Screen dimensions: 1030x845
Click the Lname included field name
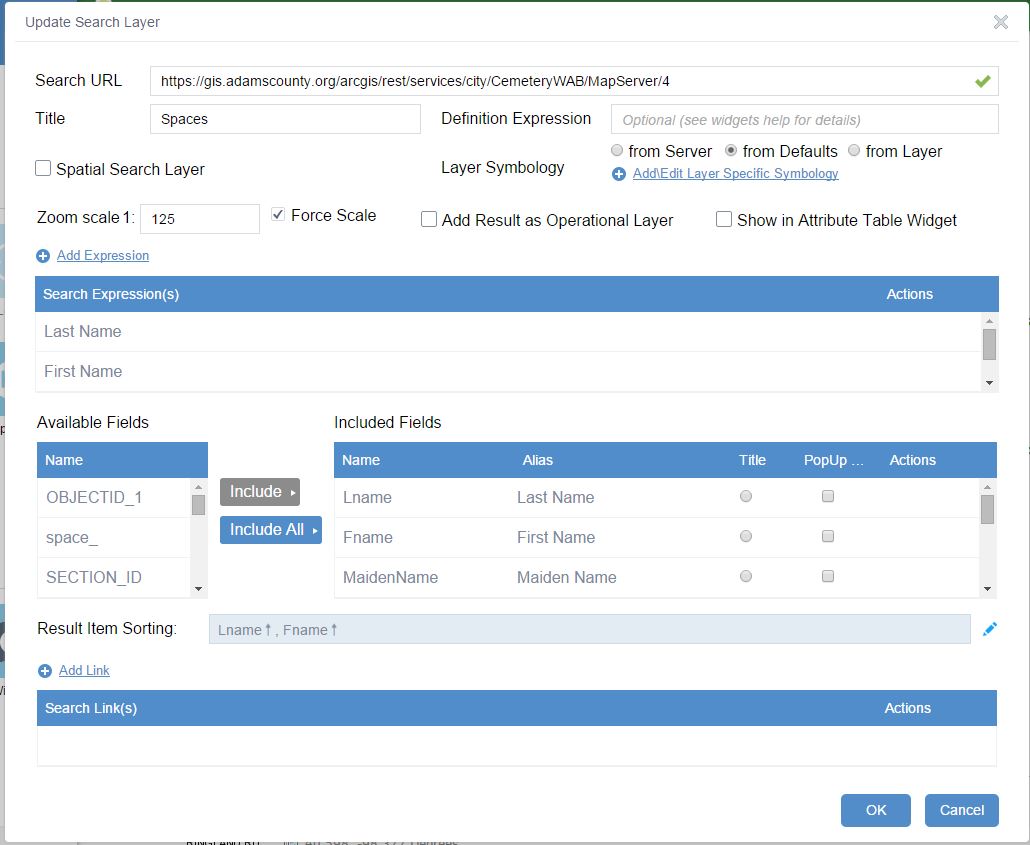367,498
